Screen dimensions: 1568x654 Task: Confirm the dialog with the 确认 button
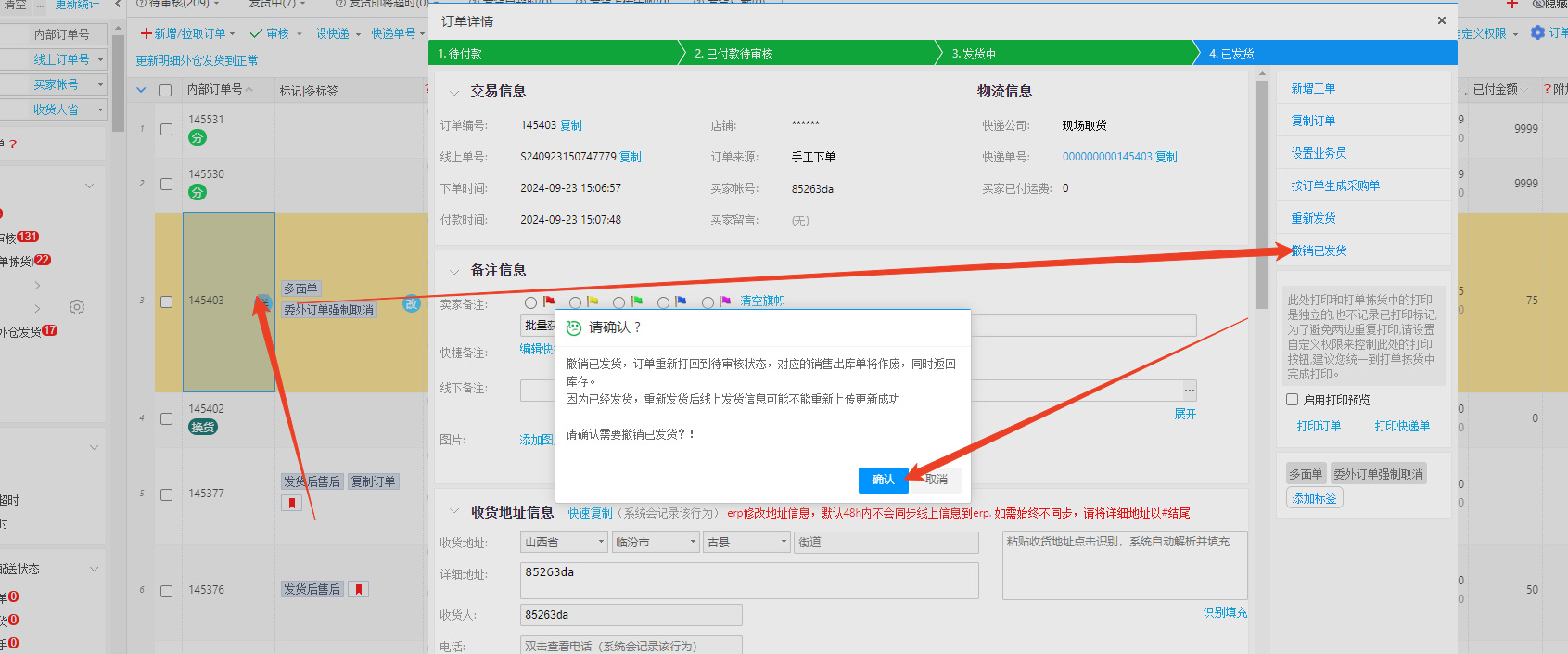(883, 480)
